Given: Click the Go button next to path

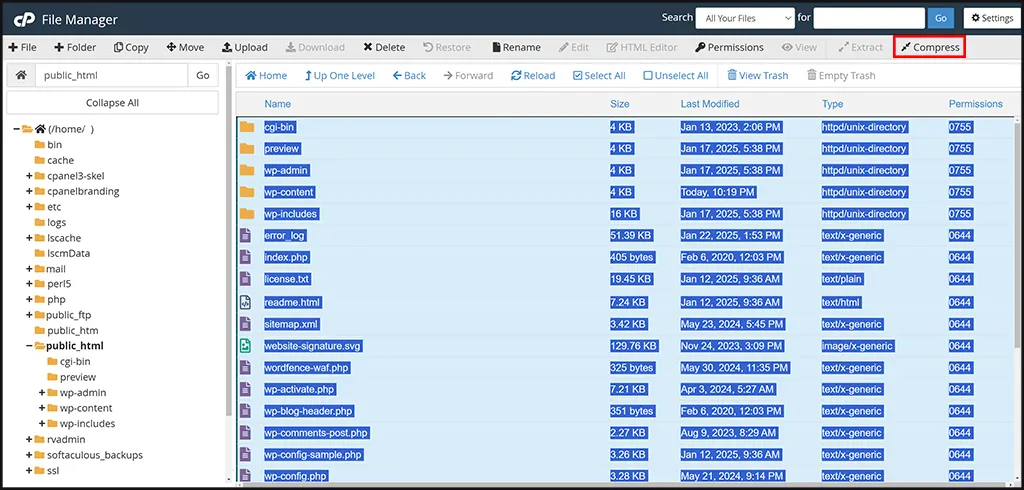Looking at the screenshot, I should click(203, 75).
